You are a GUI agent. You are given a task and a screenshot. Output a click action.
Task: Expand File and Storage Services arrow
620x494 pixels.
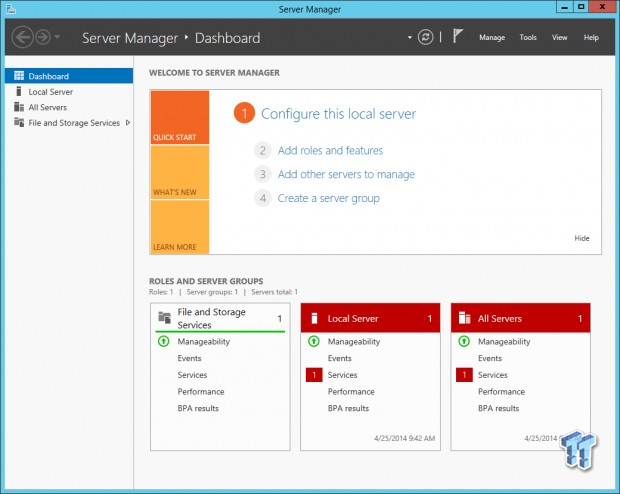point(128,123)
